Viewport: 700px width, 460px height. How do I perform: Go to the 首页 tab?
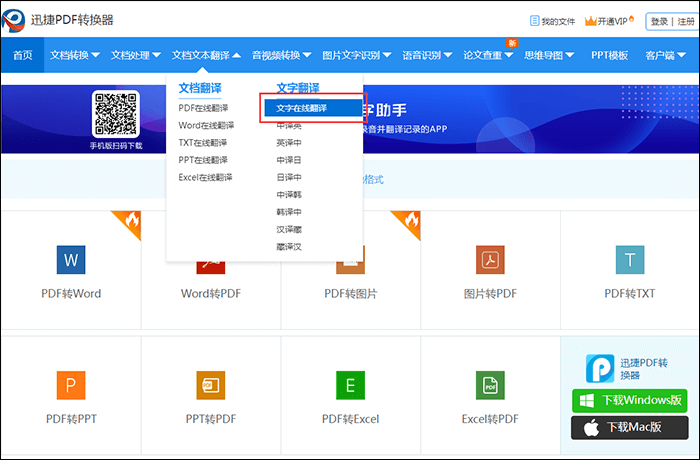[x=23, y=55]
